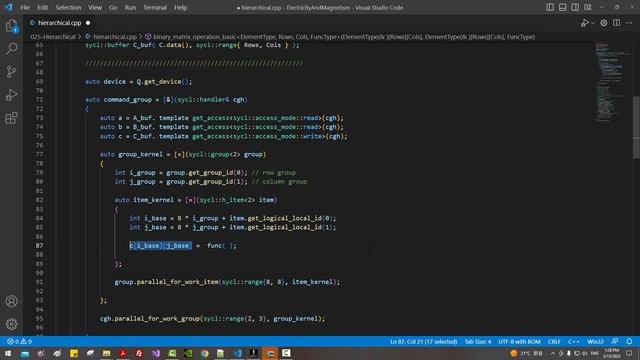Click unsaved dot on hierarchical.cpp tab
640x360 pixels.
pyautogui.click(x=88, y=23)
